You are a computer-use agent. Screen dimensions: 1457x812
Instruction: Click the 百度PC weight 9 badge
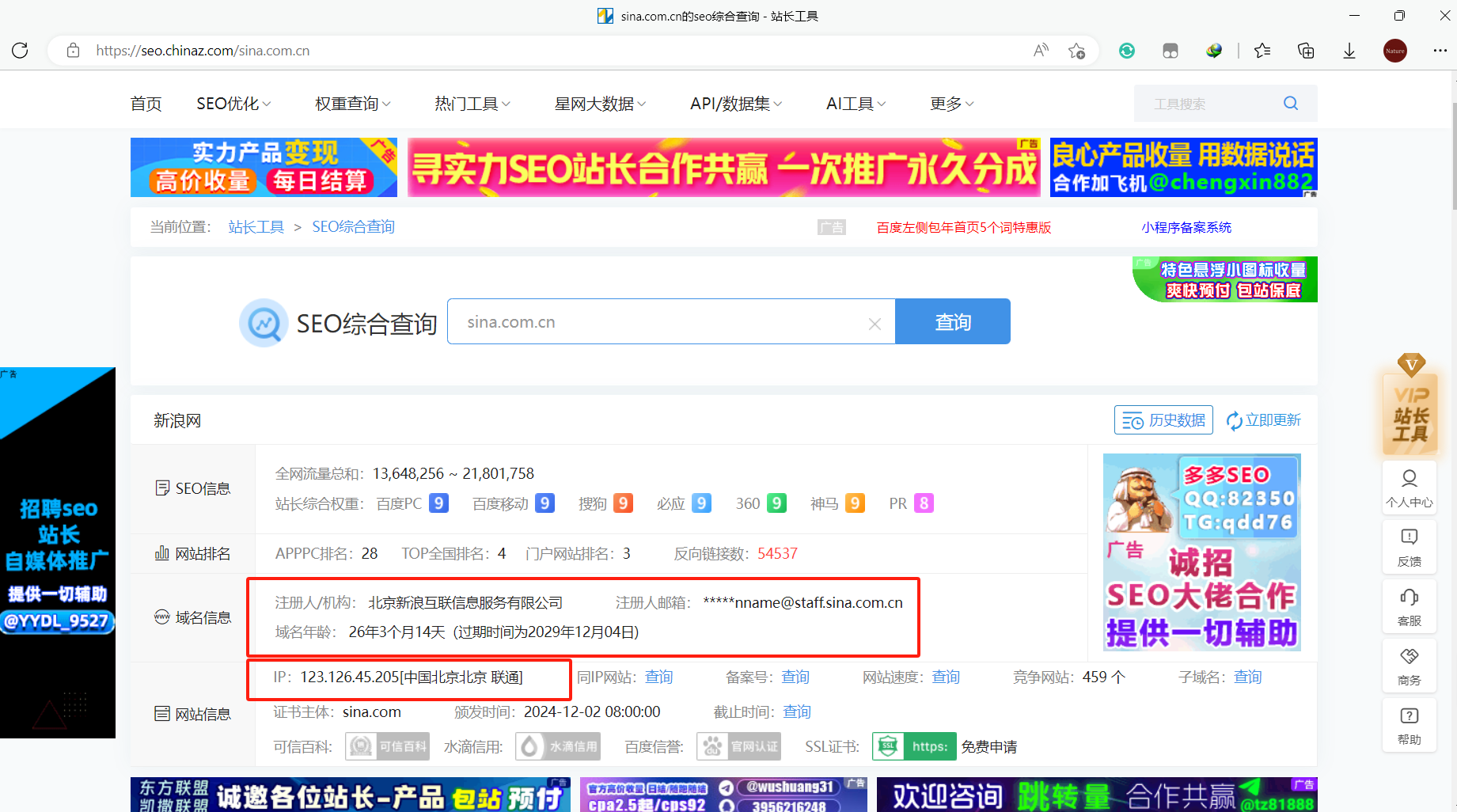point(438,503)
